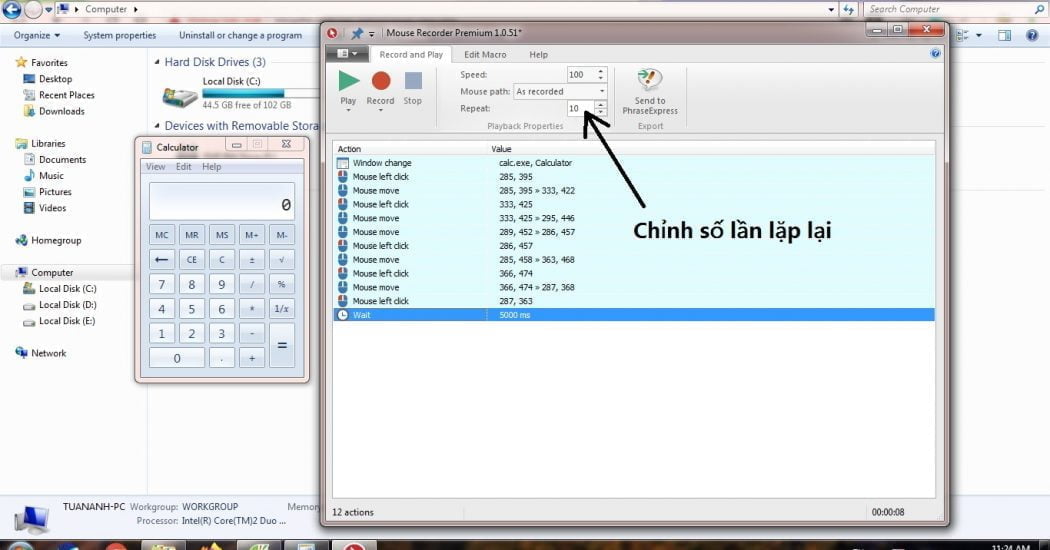Click Uninstall or change a program
Image resolution: width=1050 pixels, height=550 pixels.
pos(240,36)
